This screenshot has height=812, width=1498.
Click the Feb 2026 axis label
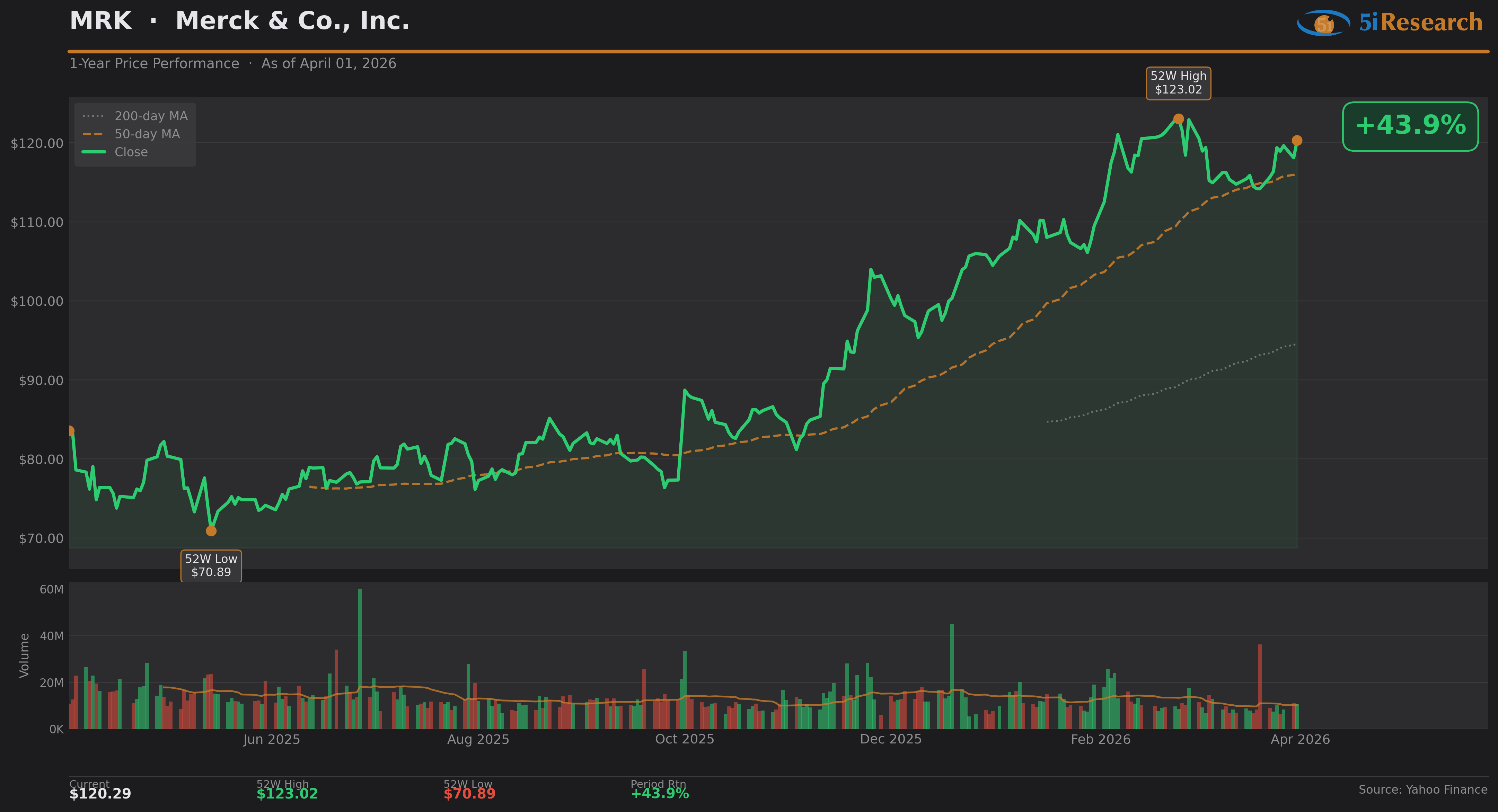coord(1100,739)
